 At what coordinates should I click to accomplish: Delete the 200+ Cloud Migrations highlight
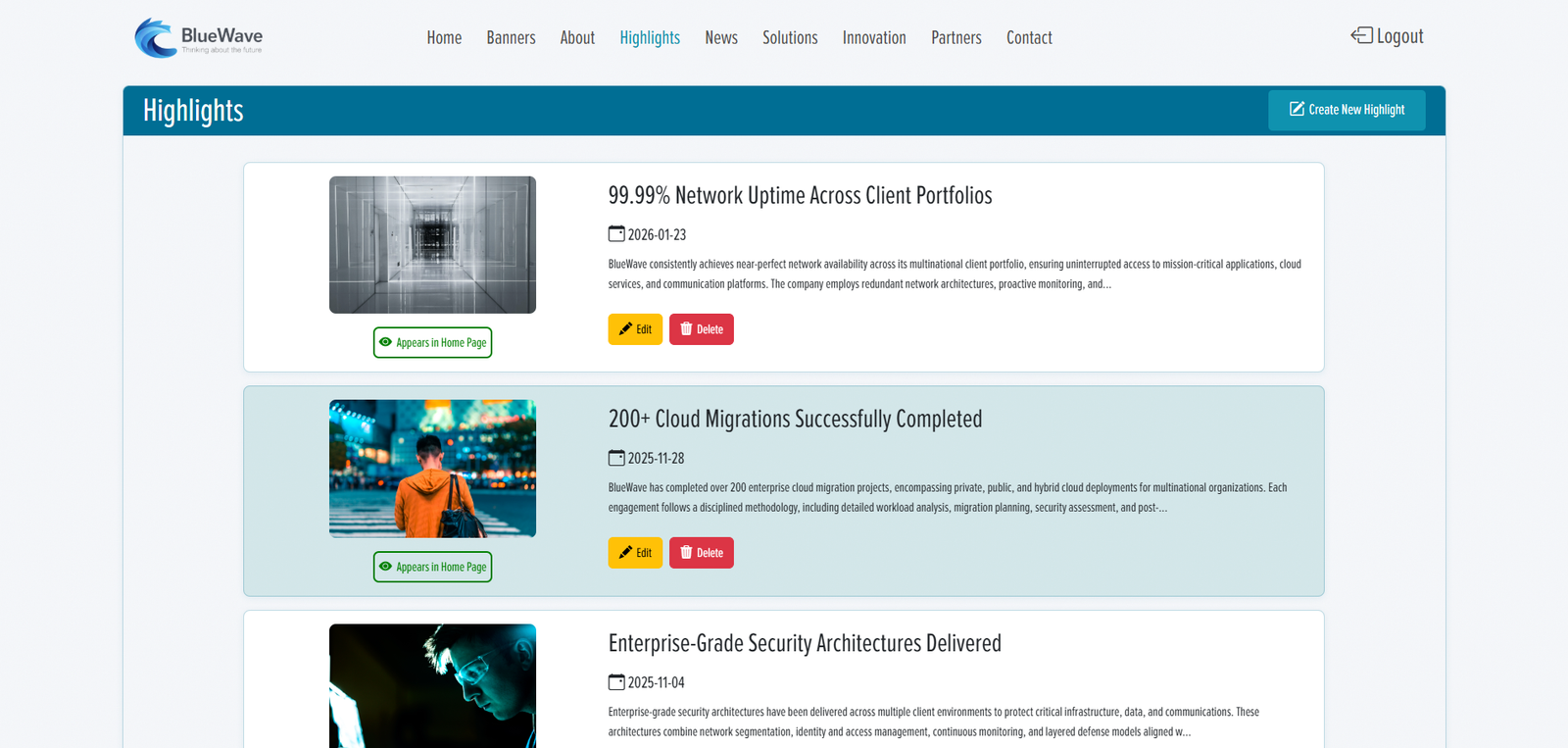(x=702, y=553)
